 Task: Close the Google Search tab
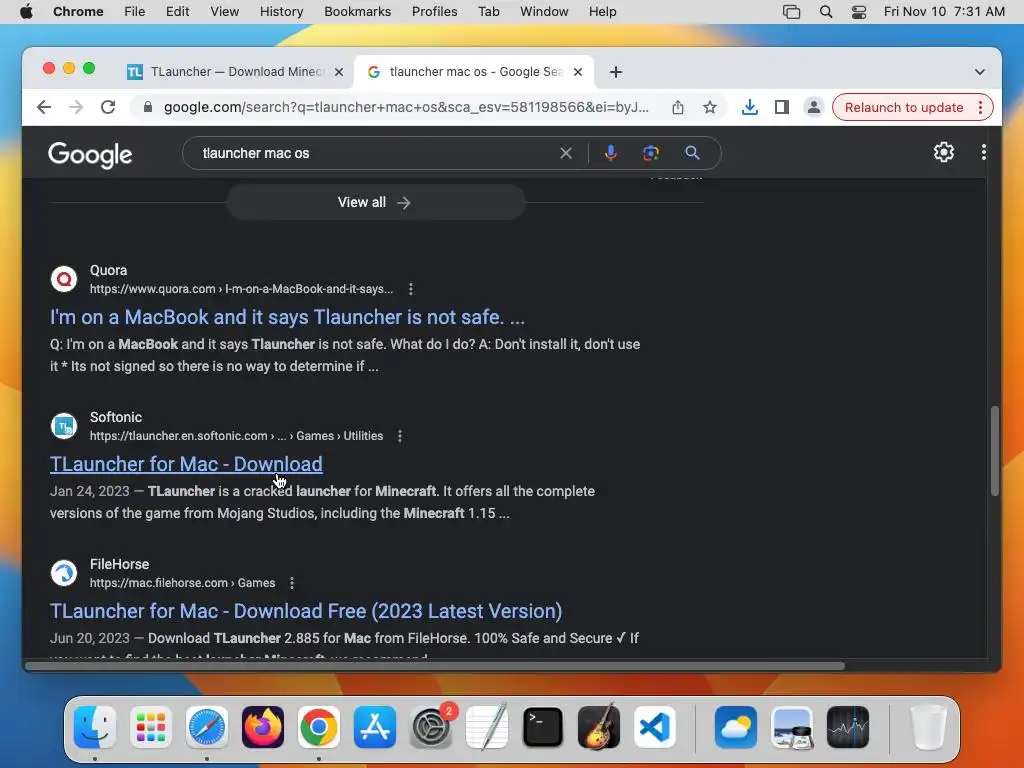pos(578,72)
